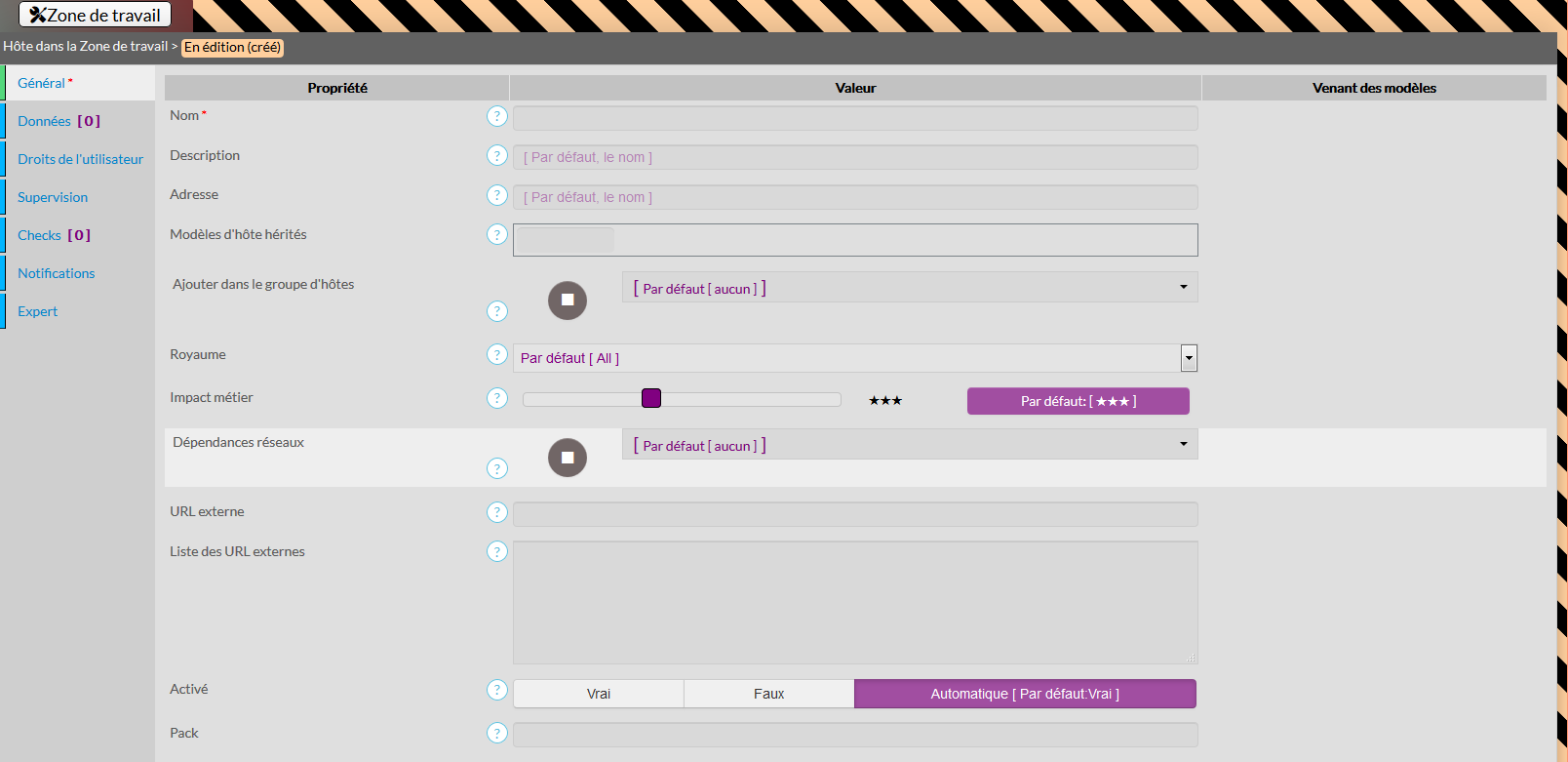Viewport: 1568px width, 762px height.
Task: Show help for Modèles d'hôte hérités
Action: (497, 235)
